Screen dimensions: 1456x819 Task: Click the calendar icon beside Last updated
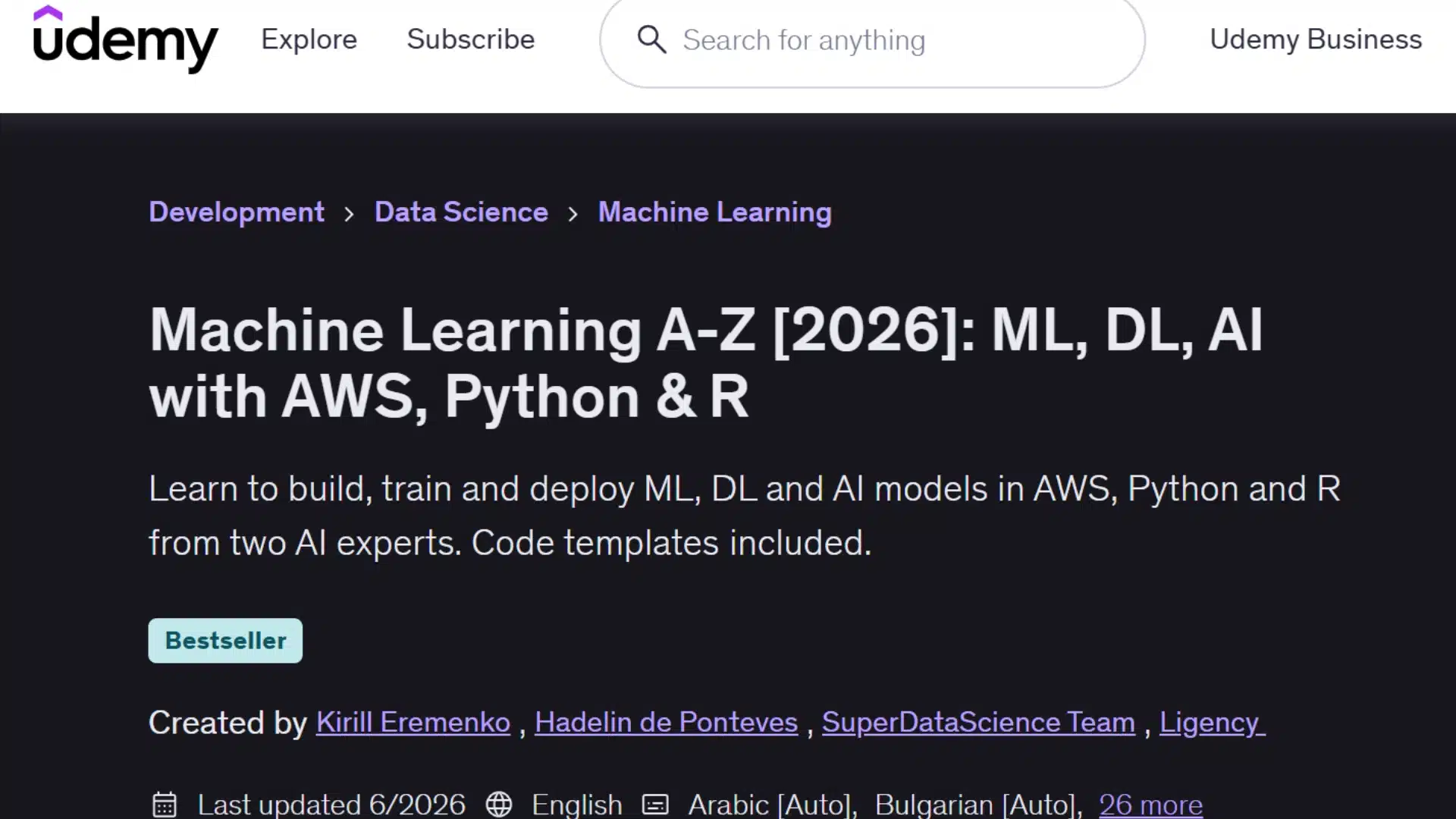[165, 804]
